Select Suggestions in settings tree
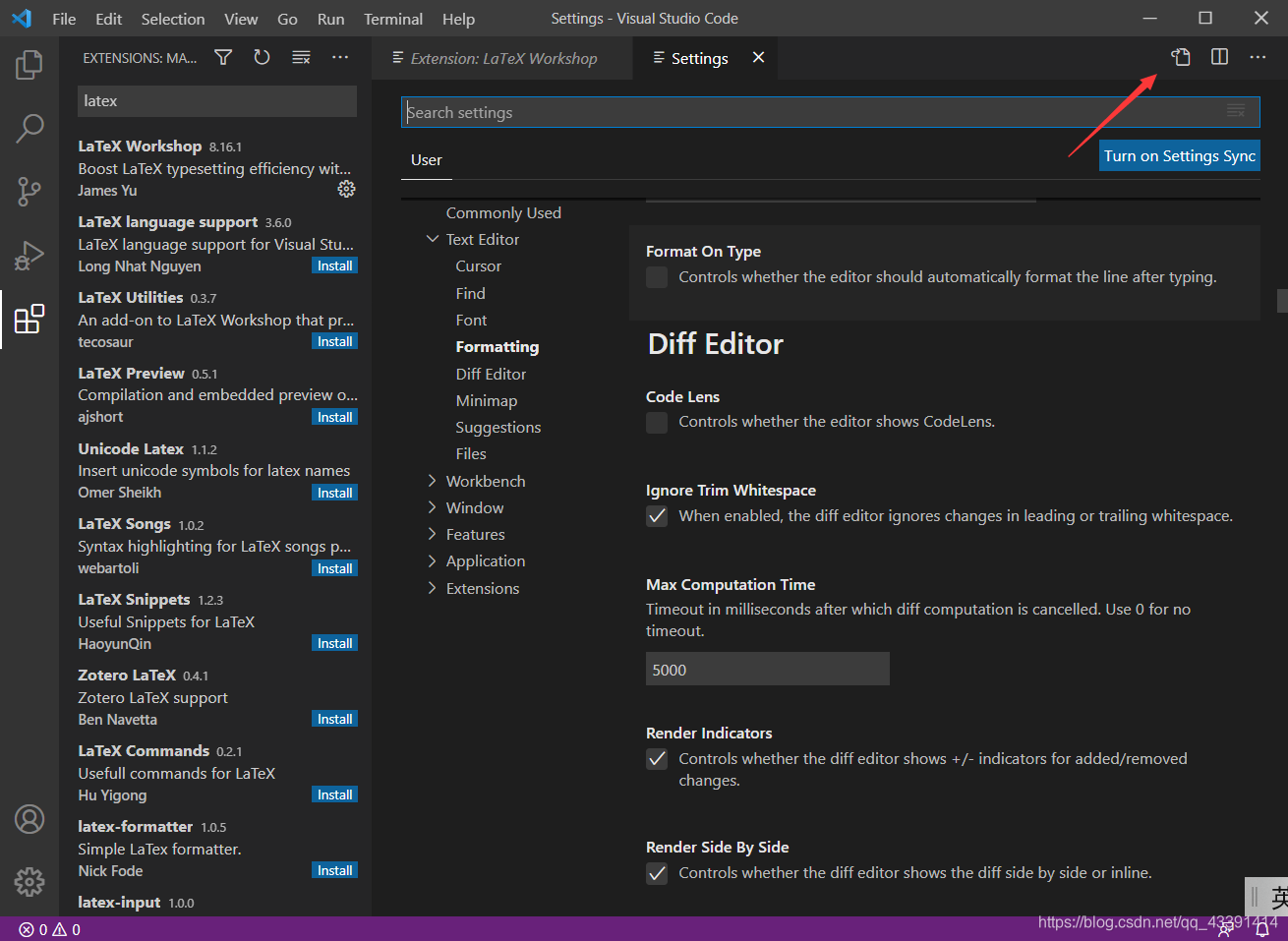Viewport: 1288px width, 941px height. tap(498, 428)
